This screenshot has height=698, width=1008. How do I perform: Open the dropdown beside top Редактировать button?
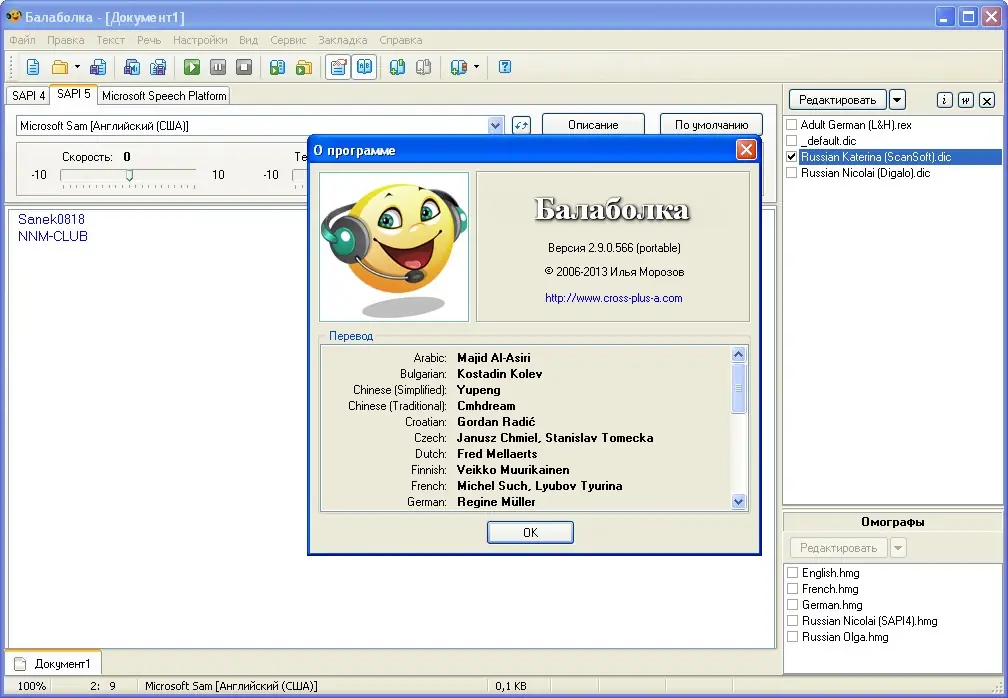897,100
